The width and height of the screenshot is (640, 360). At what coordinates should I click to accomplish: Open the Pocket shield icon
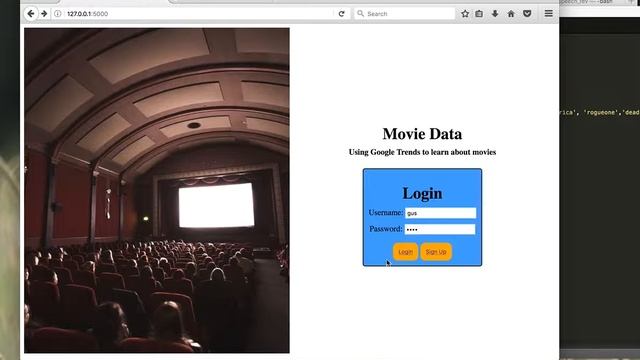(x=527, y=14)
